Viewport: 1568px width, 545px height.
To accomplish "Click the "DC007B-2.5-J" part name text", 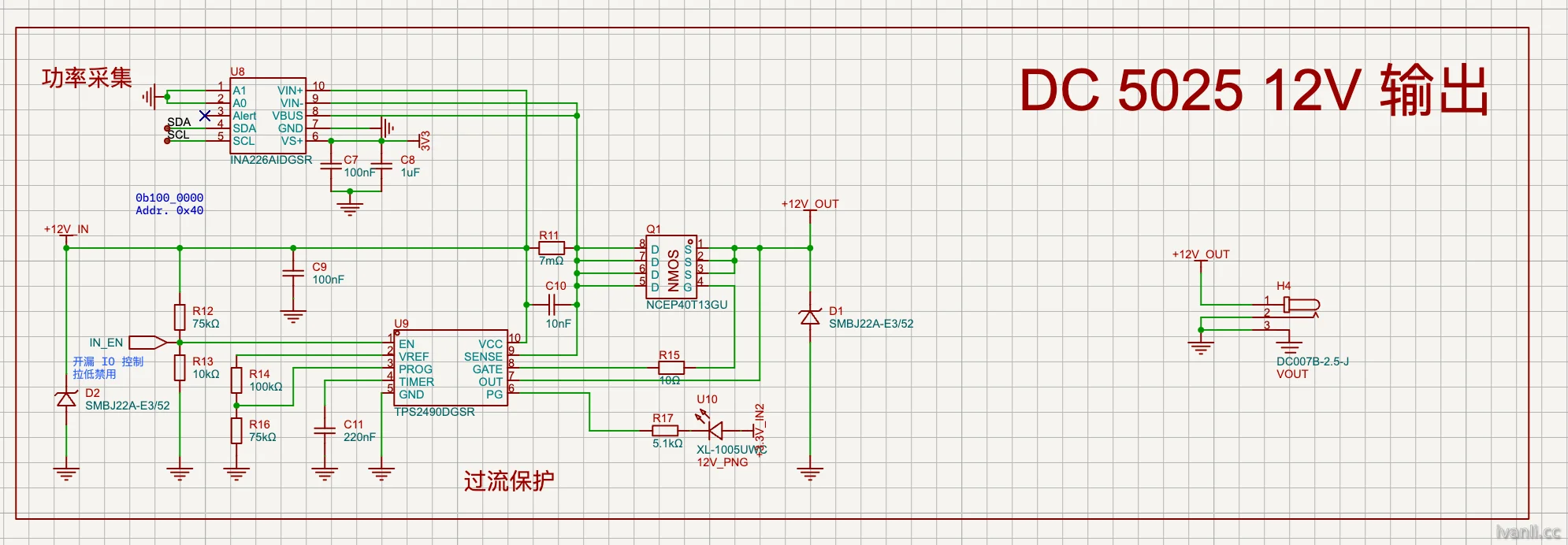I will click(x=1313, y=361).
